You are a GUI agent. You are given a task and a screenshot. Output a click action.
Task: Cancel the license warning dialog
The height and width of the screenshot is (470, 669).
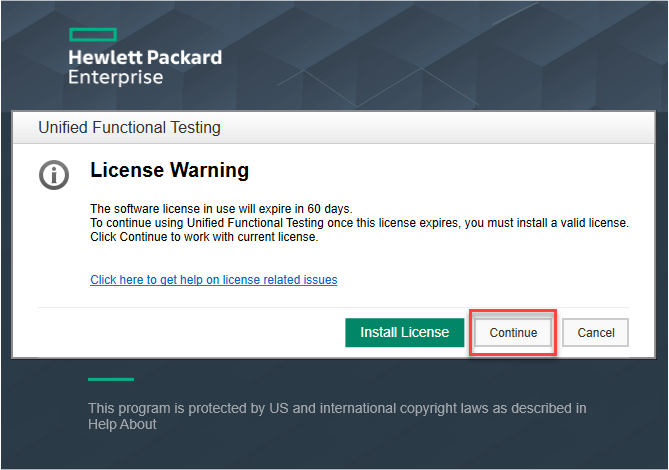[x=595, y=333]
